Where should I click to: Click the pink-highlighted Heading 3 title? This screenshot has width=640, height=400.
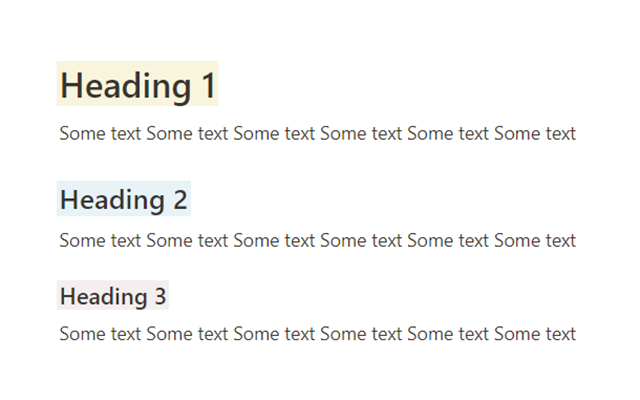pyautogui.click(x=113, y=295)
